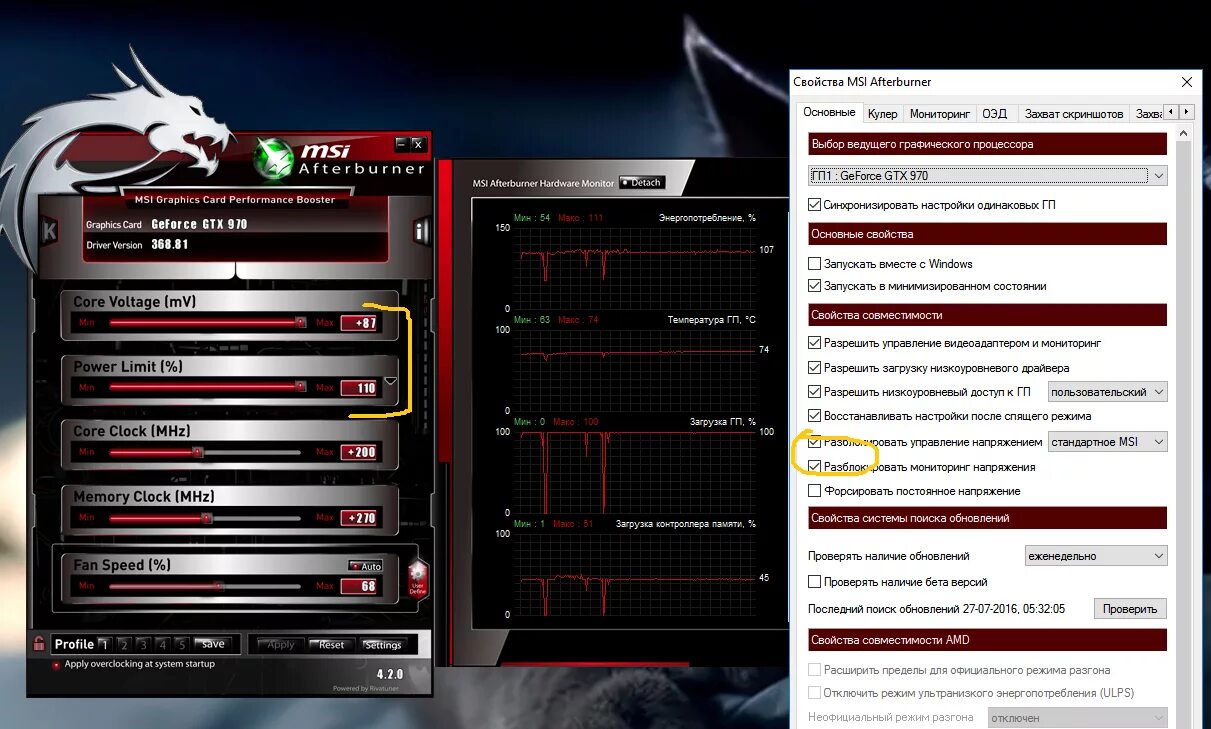Toggle the fan speed Auto button
1211x729 pixels.
(x=365, y=566)
